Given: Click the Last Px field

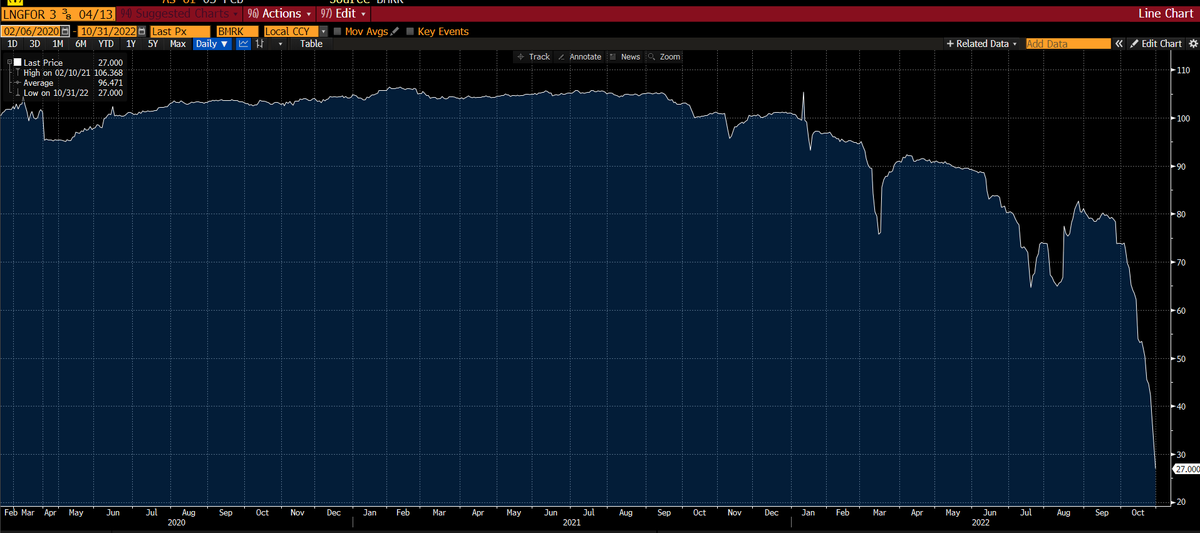Looking at the screenshot, I should point(180,31).
